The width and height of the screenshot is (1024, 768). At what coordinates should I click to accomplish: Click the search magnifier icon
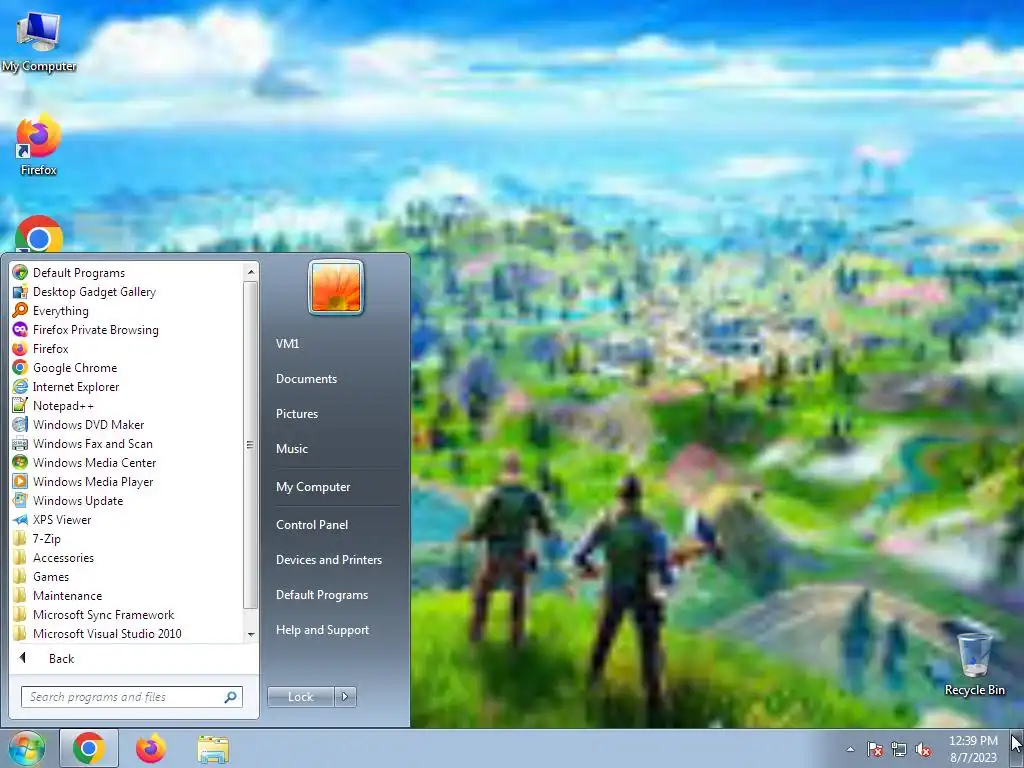pos(231,697)
